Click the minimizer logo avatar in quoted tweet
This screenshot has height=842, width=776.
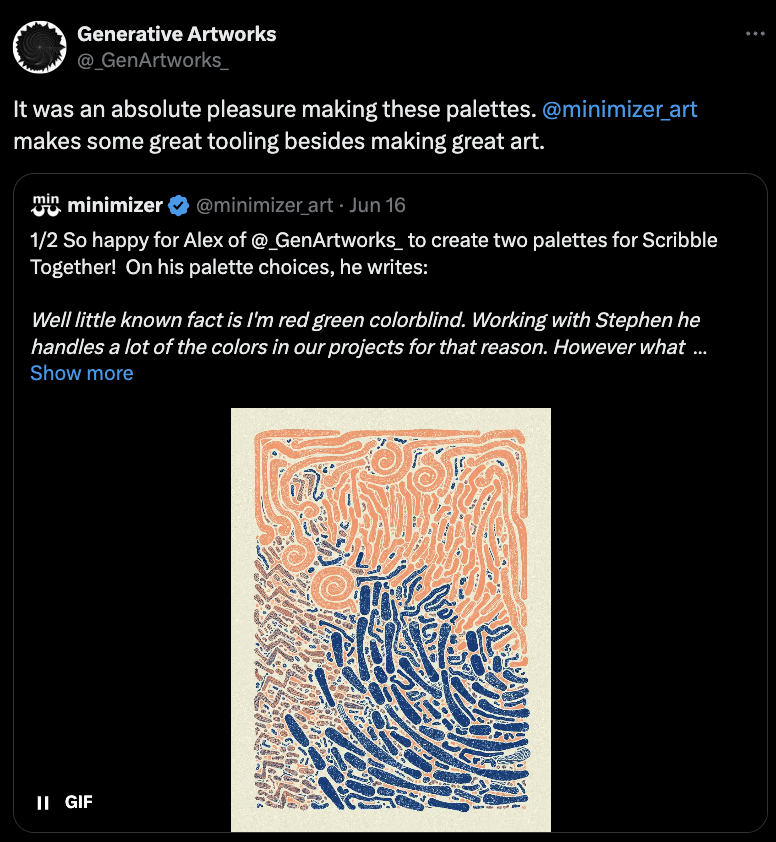point(46,205)
